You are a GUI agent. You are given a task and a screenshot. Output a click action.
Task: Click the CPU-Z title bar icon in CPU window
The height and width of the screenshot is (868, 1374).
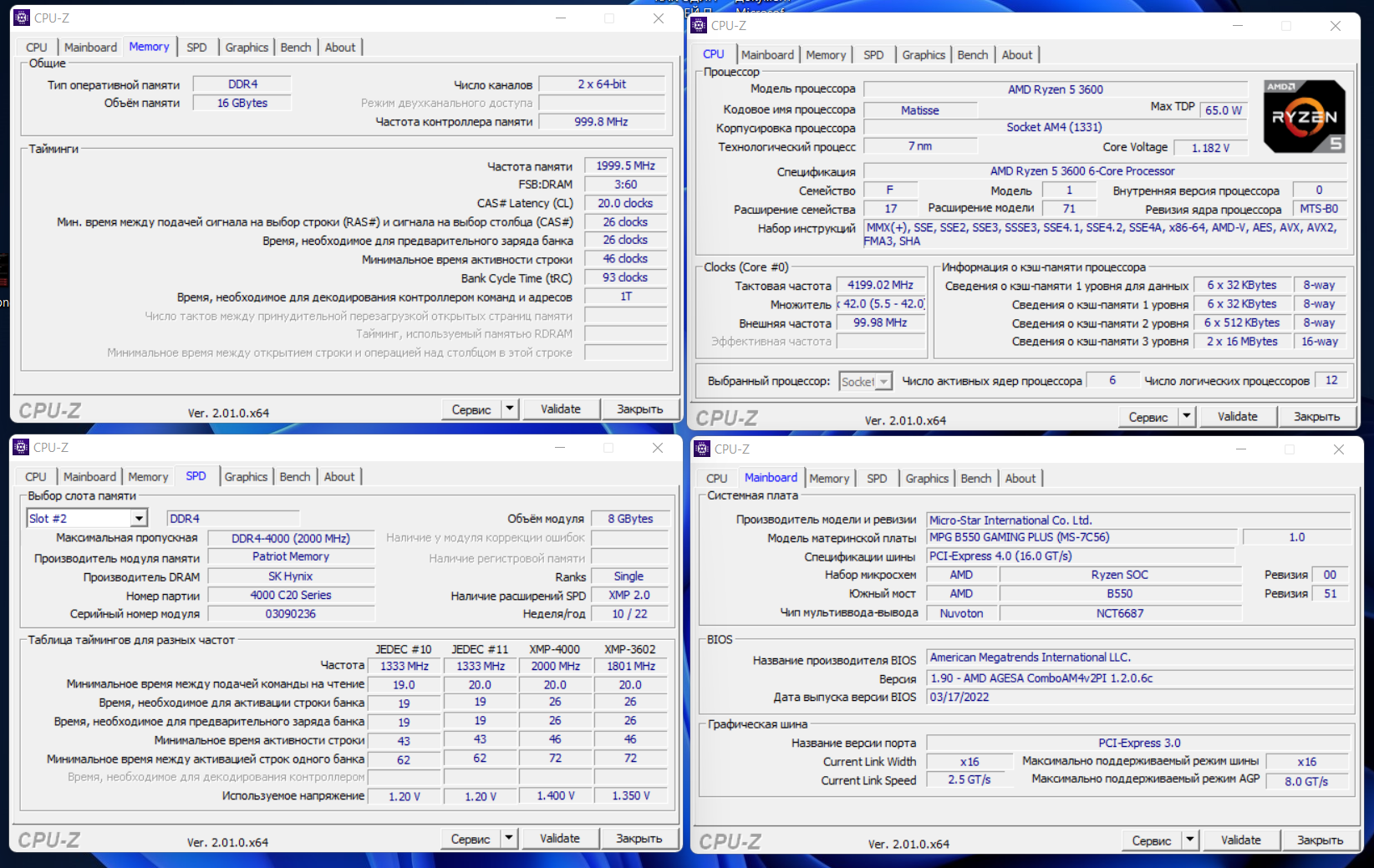(x=699, y=25)
